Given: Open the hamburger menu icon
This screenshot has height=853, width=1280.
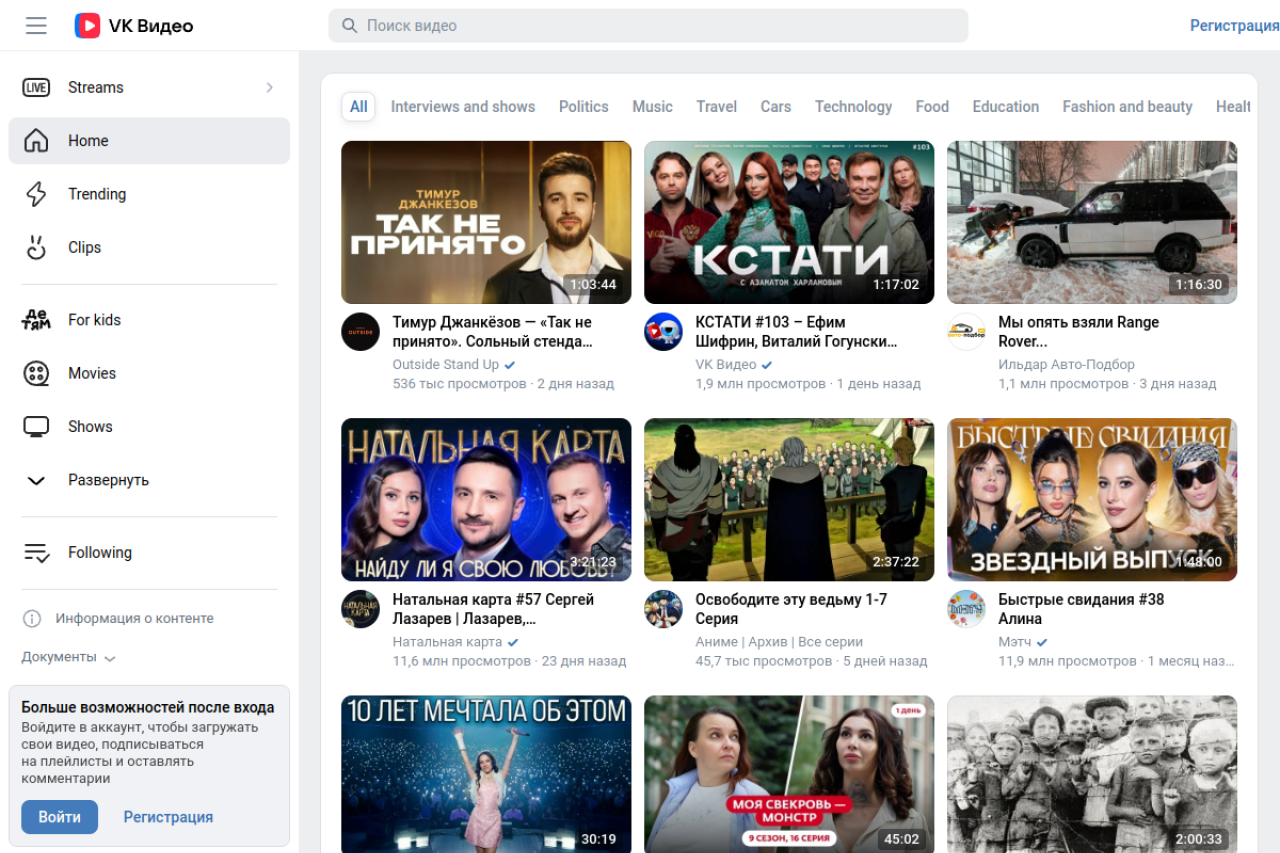Looking at the screenshot, I should [36, 26].
